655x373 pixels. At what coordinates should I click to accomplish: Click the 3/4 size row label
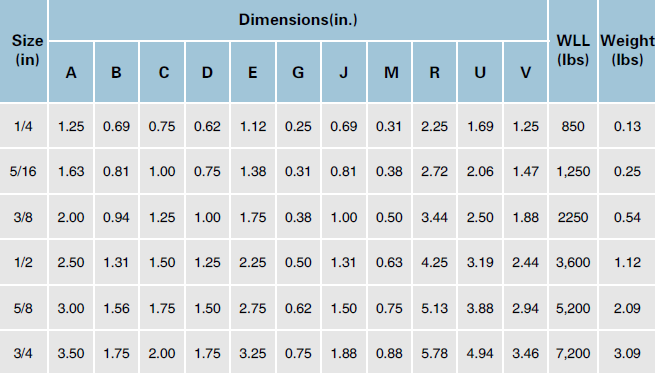click(x=23, y=353)
